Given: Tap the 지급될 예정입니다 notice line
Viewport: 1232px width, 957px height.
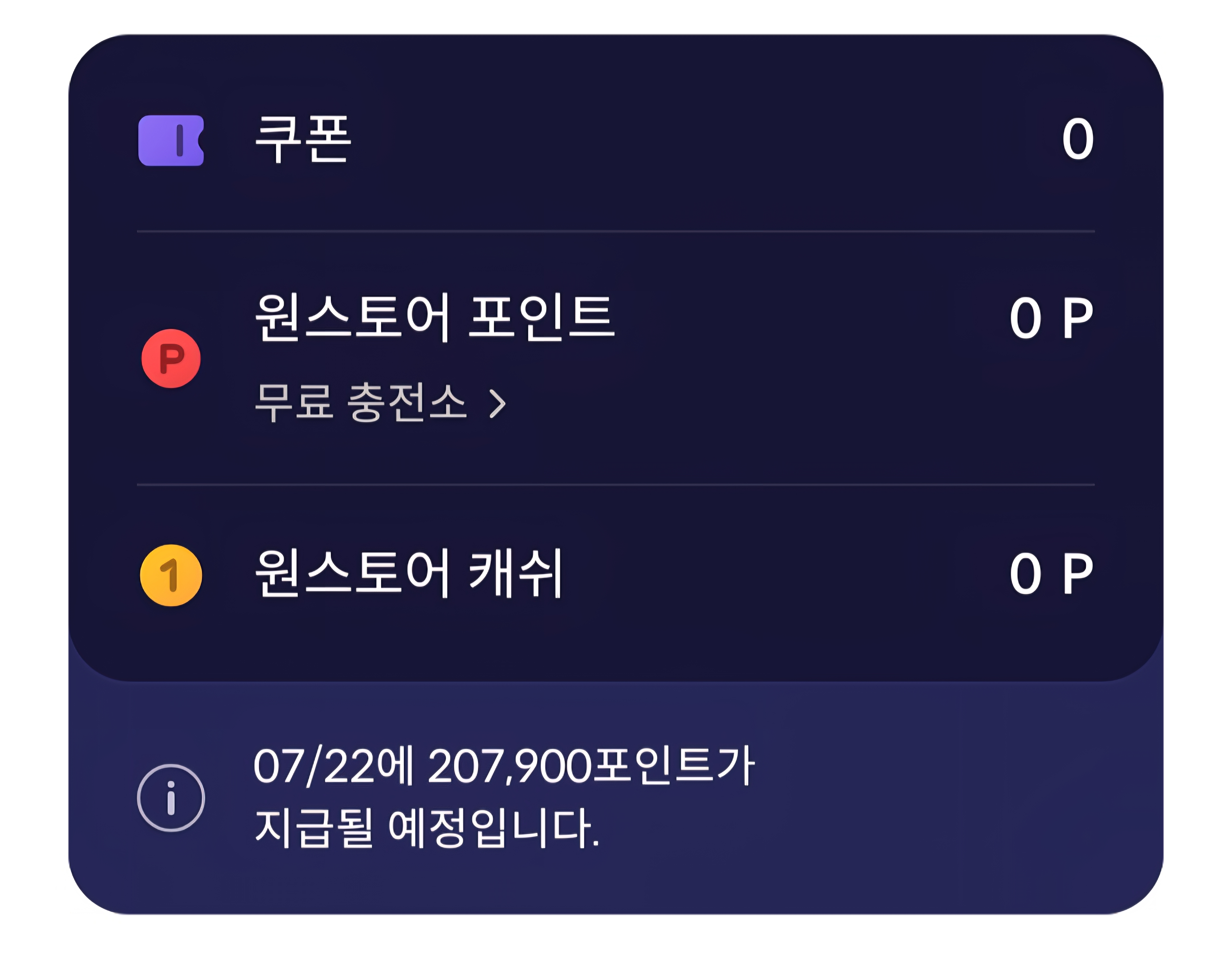Looking at the screenshot, I should pyautogui.click(x=426, y=828).
